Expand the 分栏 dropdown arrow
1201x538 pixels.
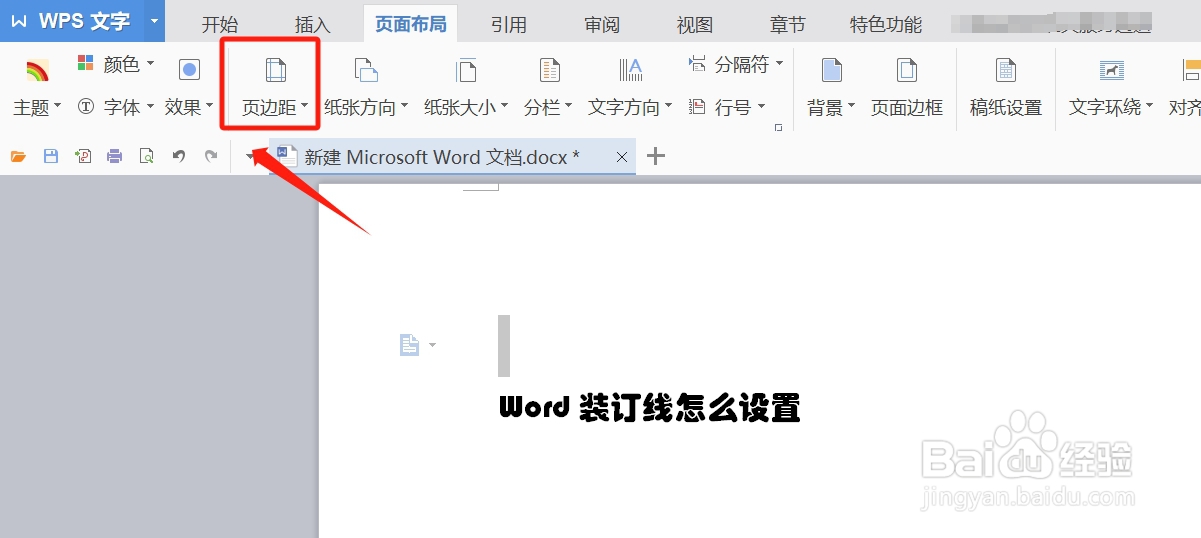pyautogui.click(x=569, y=106)
